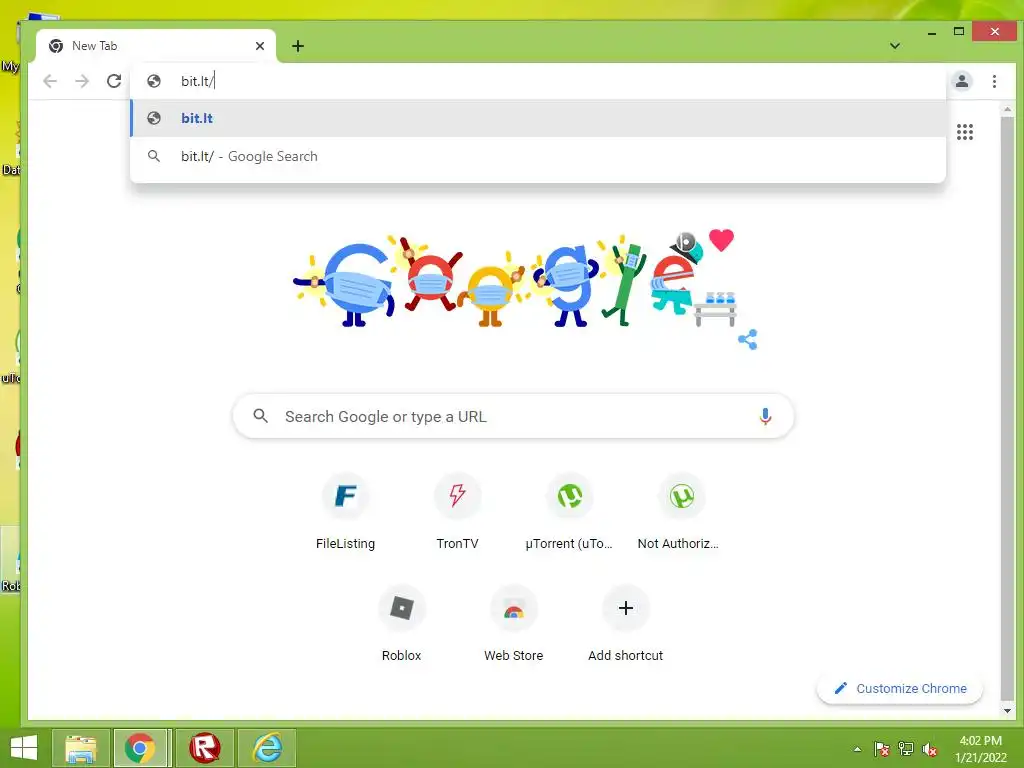Click the browser back arrow
Image resolution: width=1024 pixels, height=768 pixels.
[x=50, y=81]
